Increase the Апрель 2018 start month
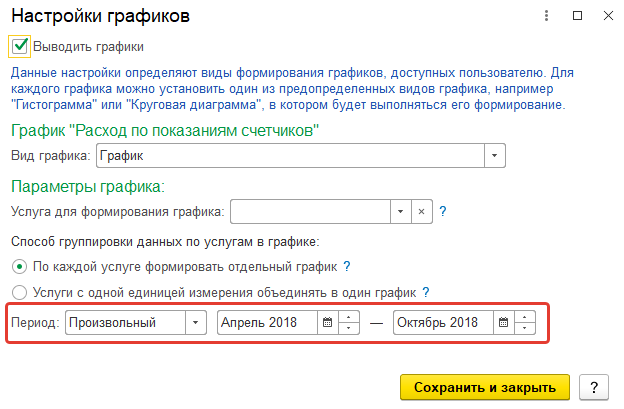Screen dimensions: 624x409 pyautogui.click(x=349, y=317)
